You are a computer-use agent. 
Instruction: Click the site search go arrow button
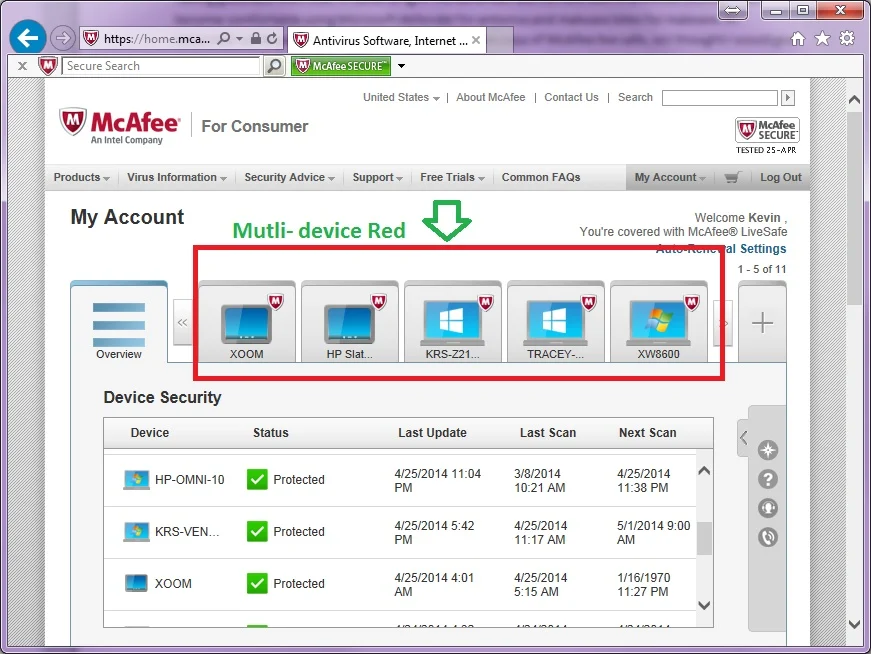[x=787, y=98]
